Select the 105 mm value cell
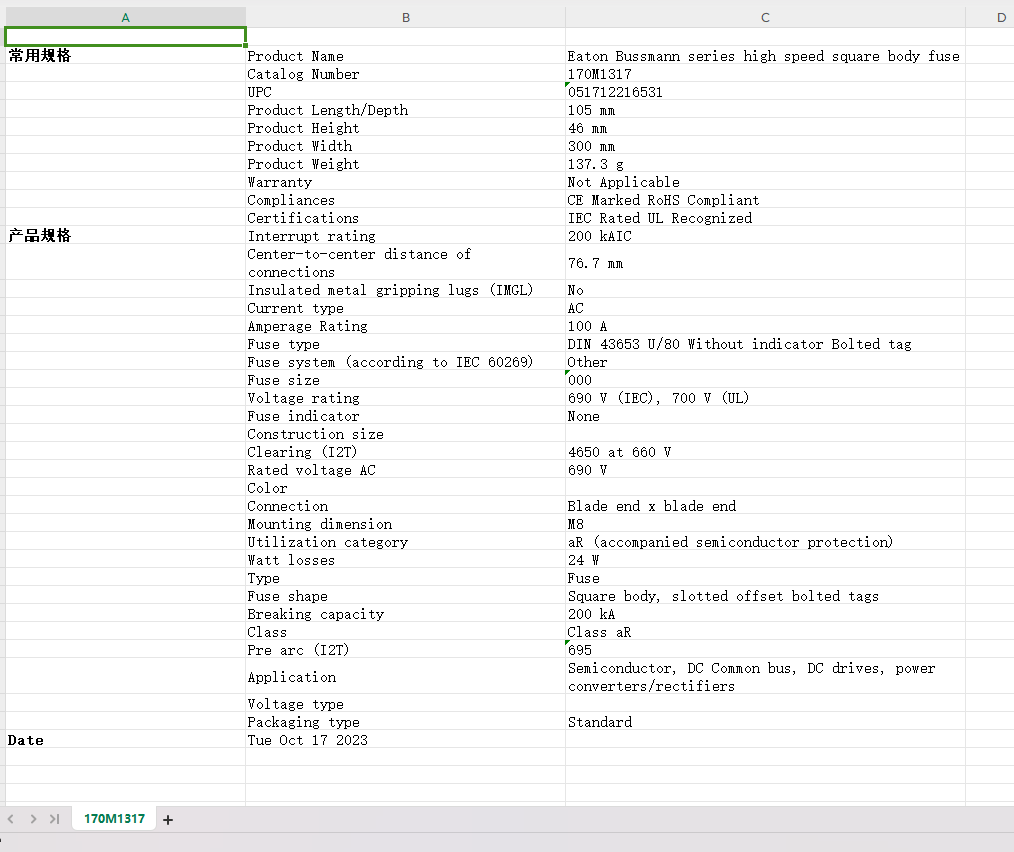 click(765, 109)
